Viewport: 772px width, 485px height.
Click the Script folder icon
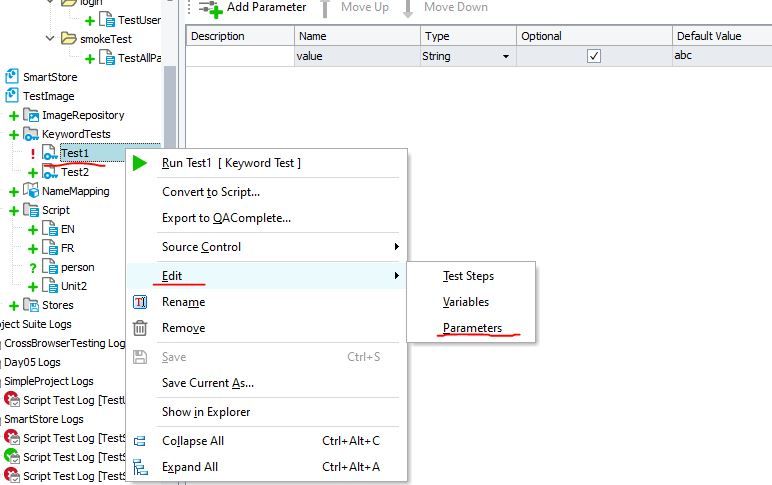(x=31, y=210)
